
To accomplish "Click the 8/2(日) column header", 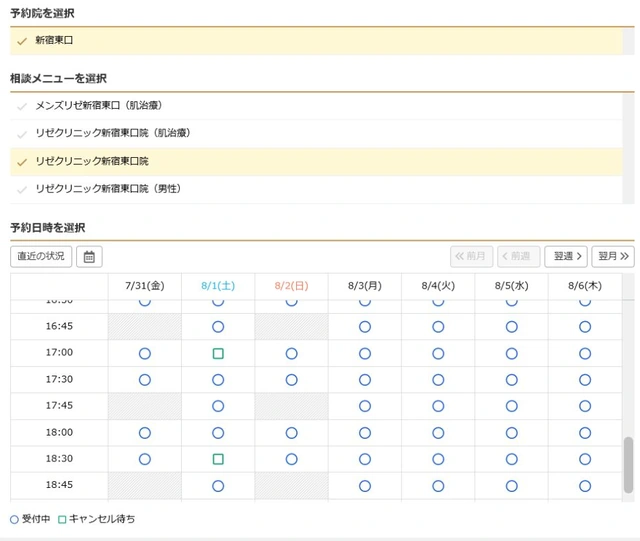I will [x=291, y=286].
